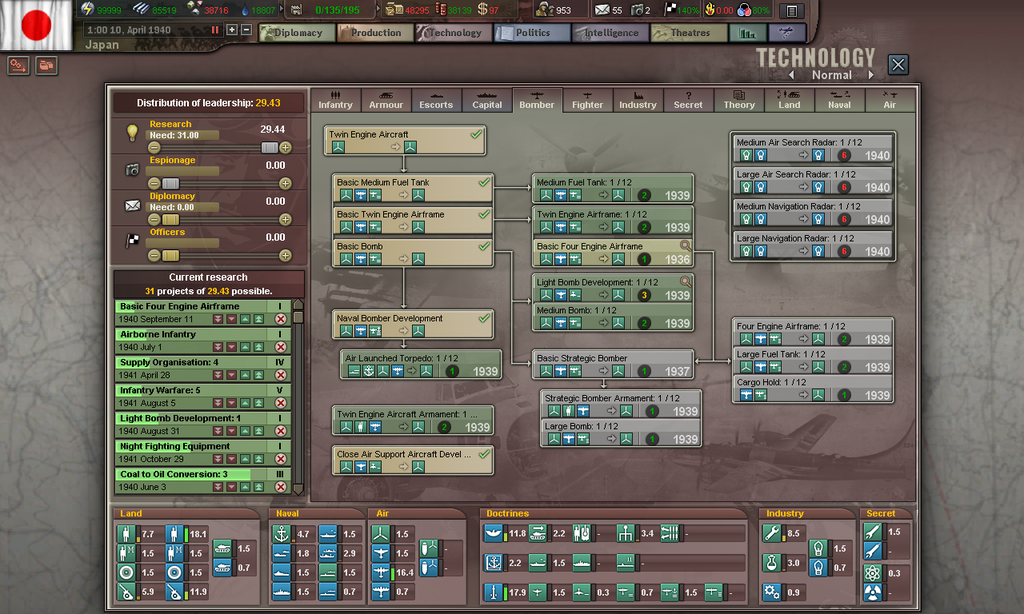The image size is (1024, 614).
Task: Move Light Bomb Development up one
Action: (x=245, y=431)
